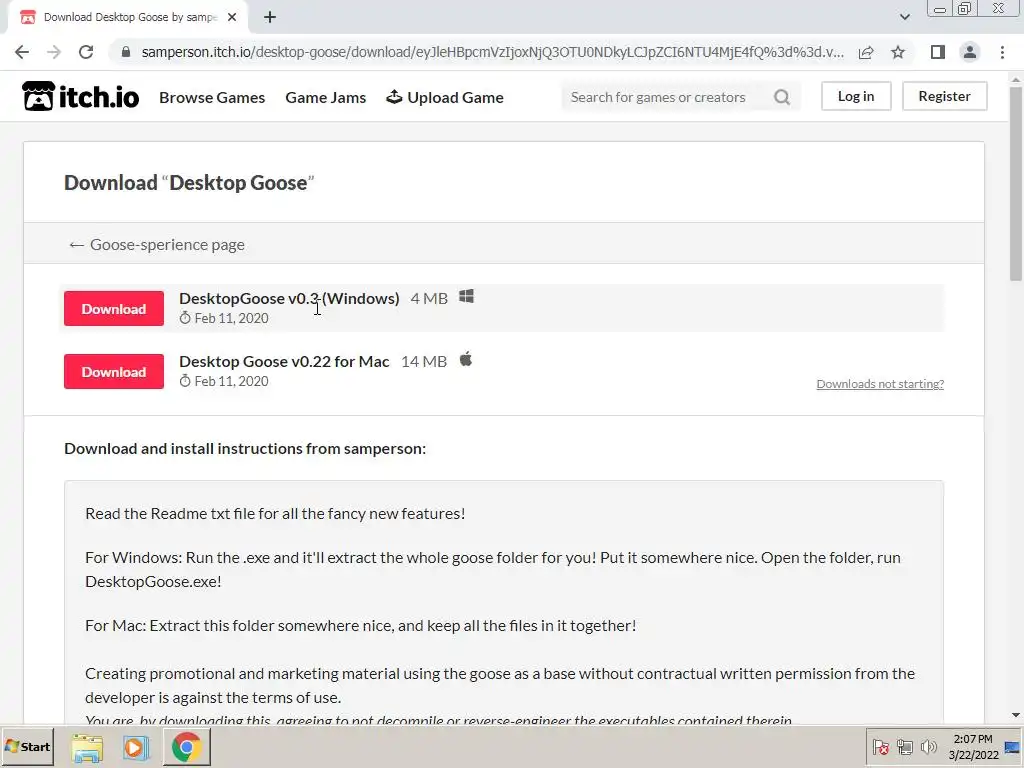Click the Windows platform icon
The width and height of the screenshot is (1024, 768).
[466, 296]
